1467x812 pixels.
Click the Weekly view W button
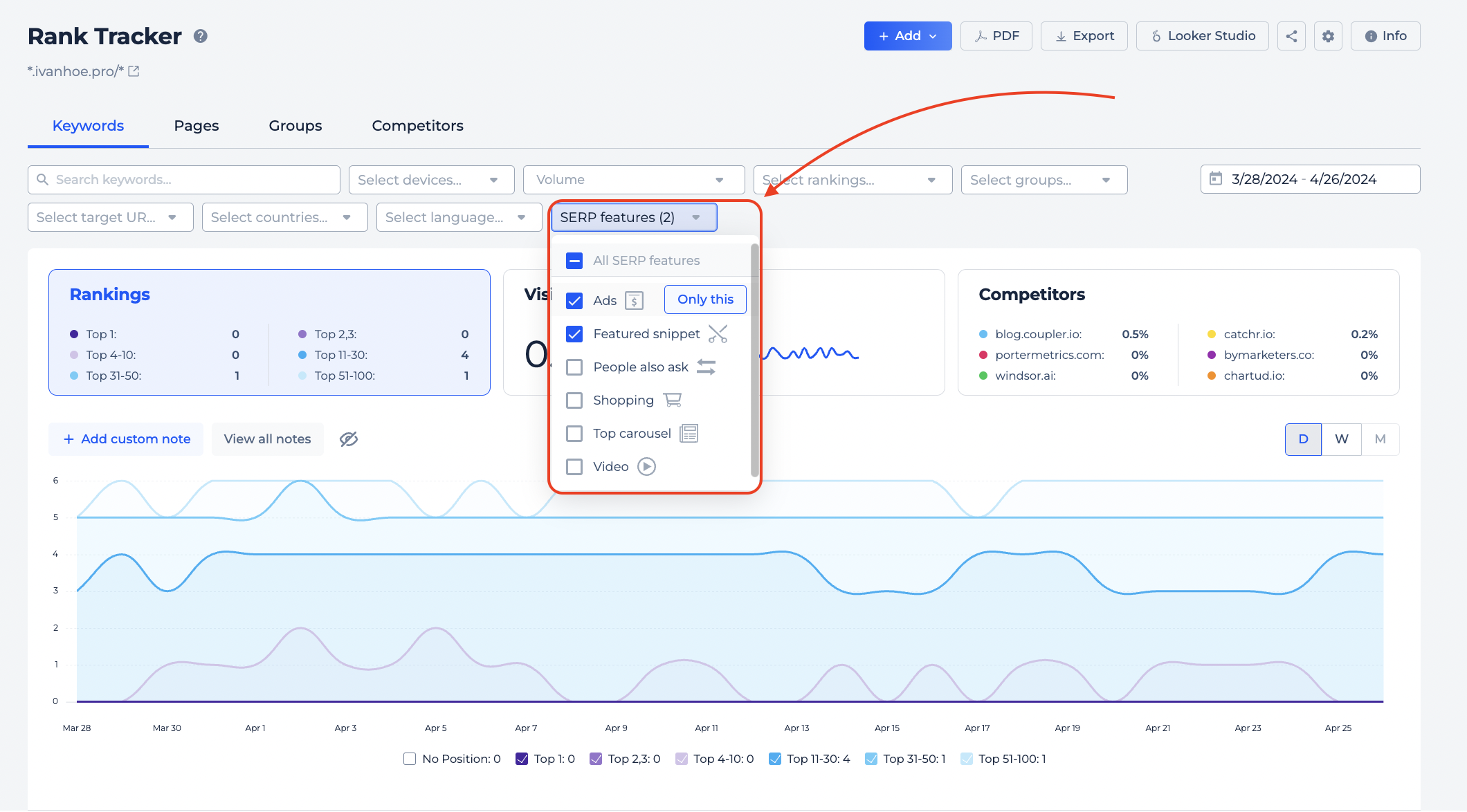coord(1340,438)
